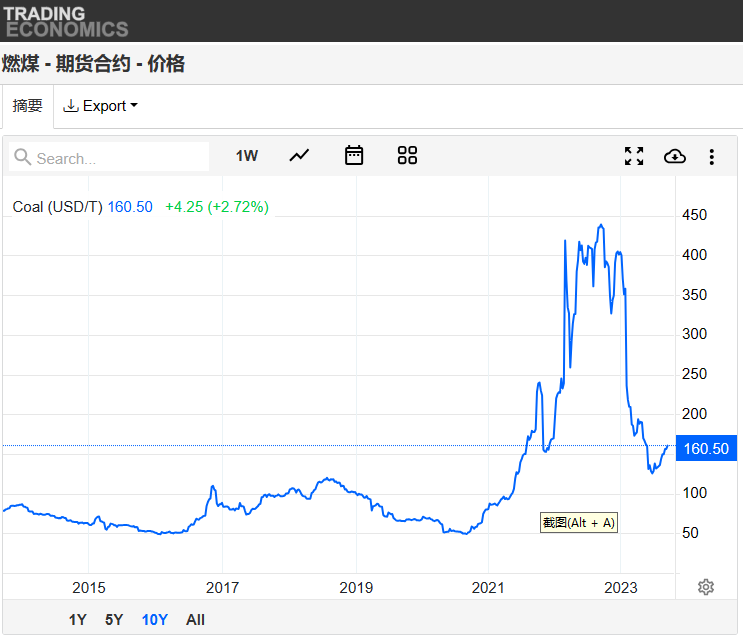Enter fullscreen chart mode

634,156
